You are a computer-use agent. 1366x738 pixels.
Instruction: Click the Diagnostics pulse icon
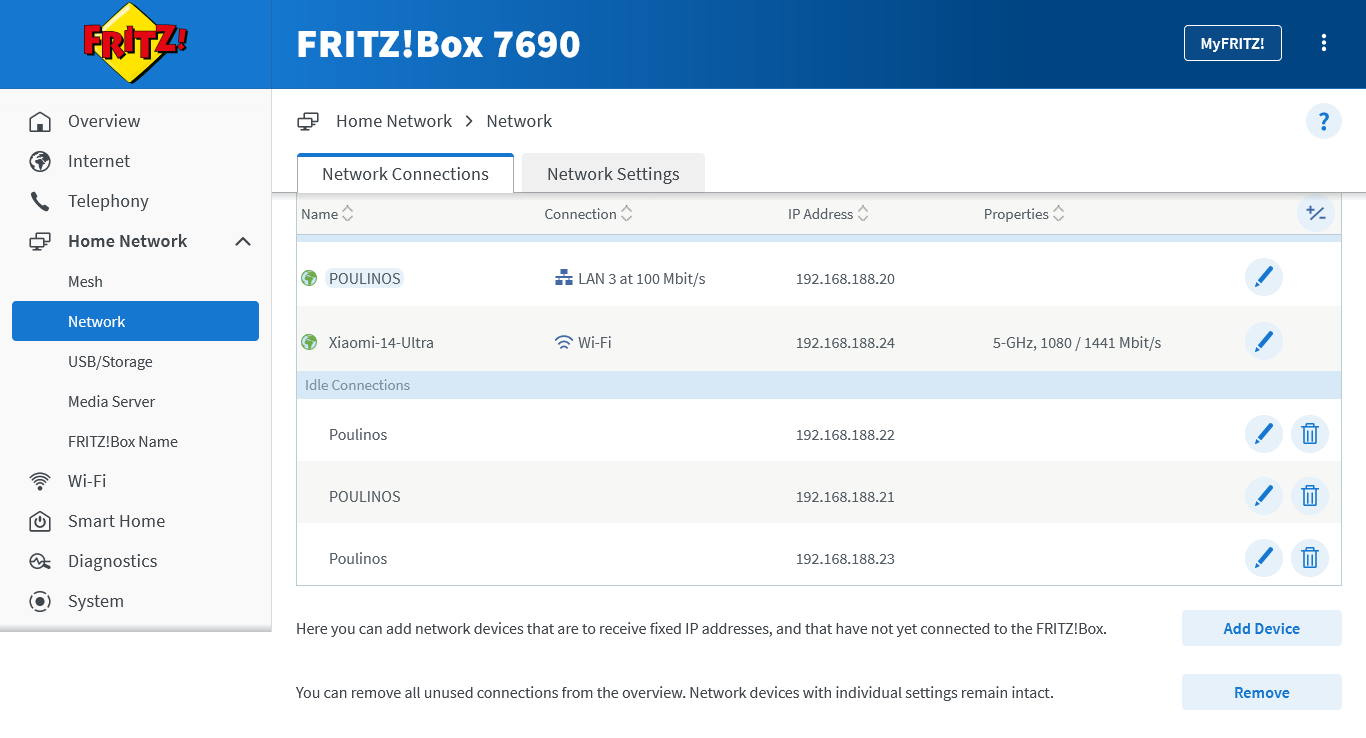40,561
